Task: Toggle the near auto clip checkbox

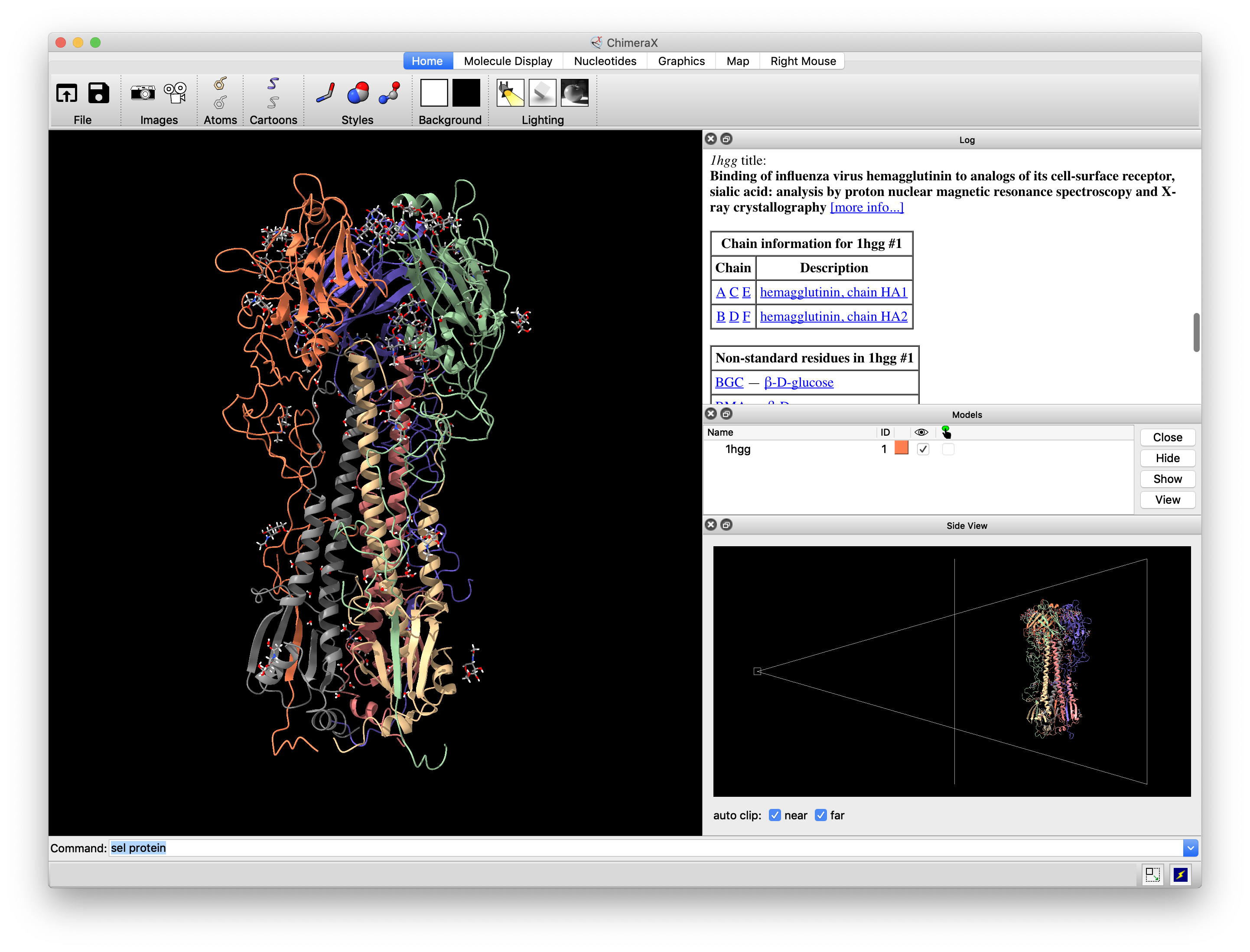Action: (x=775, y=815)
